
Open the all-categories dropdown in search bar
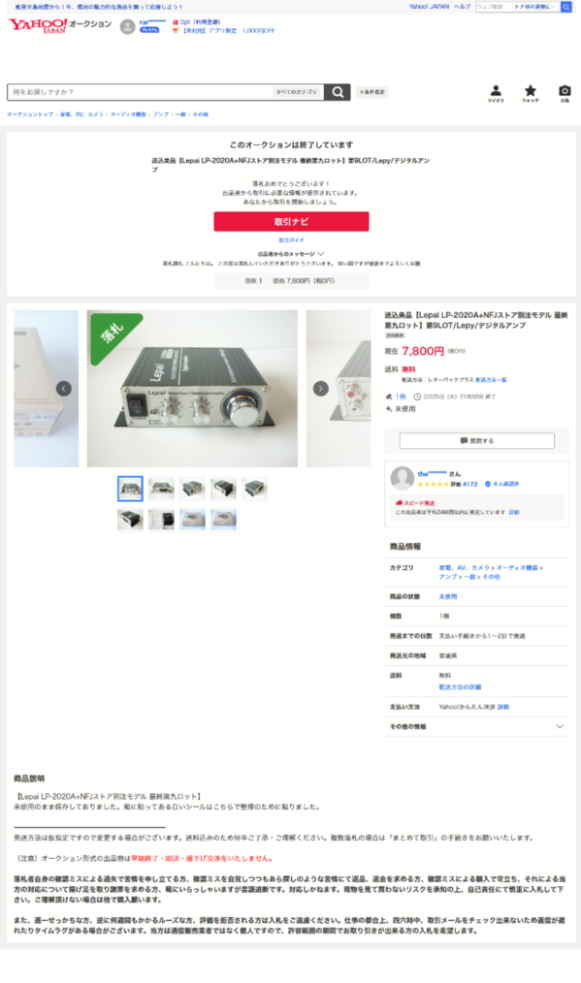coord(298,92)
